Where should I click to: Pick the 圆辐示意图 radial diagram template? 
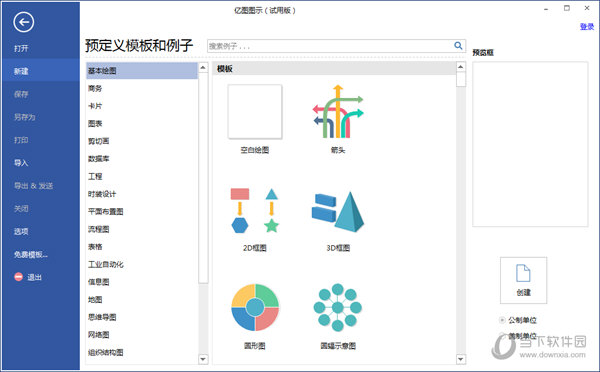pos(338,307)
